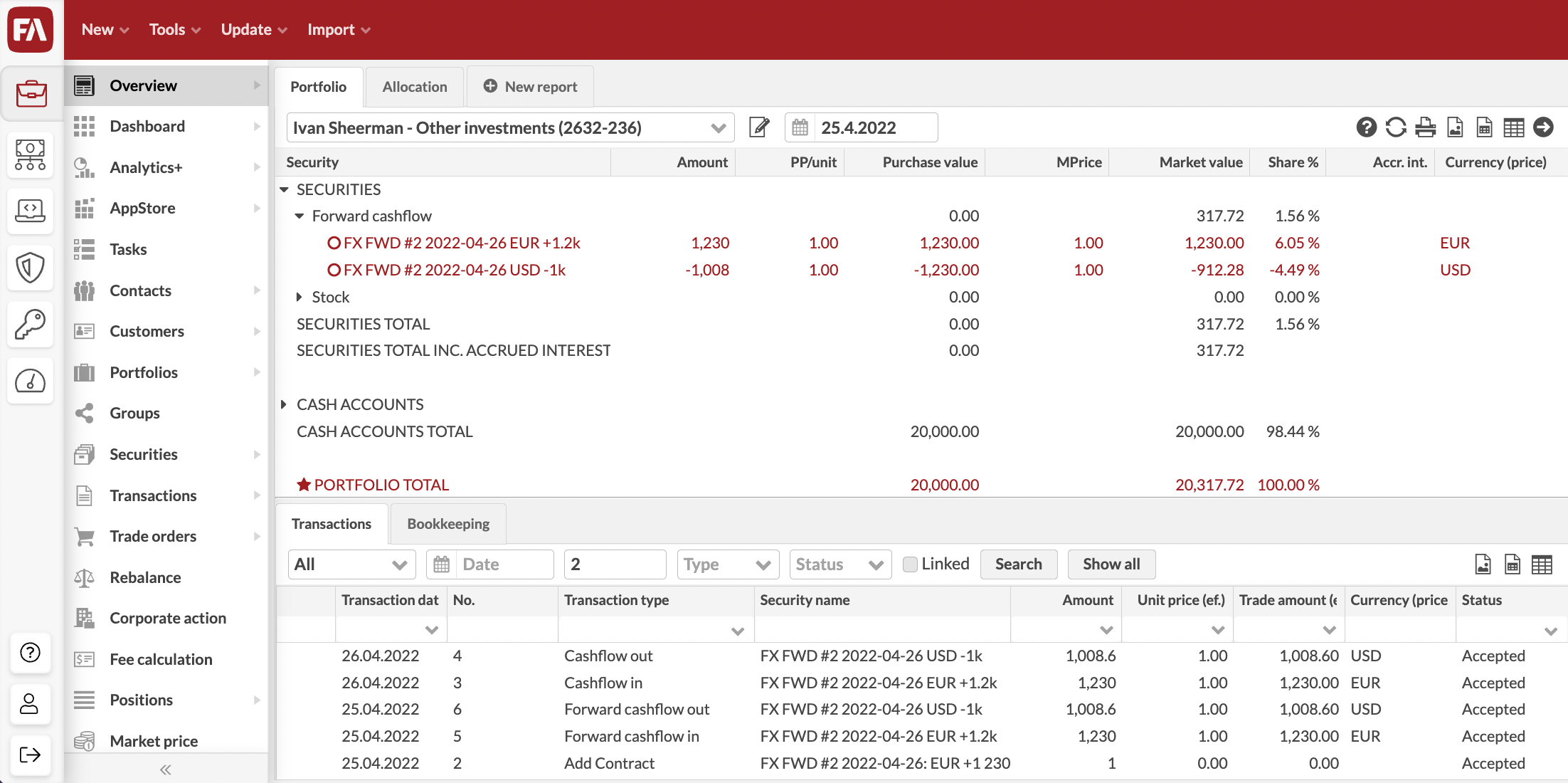This screenshot has width=1568, height=783.
Task: Click the FA logo icon
Action: (31, 30)
